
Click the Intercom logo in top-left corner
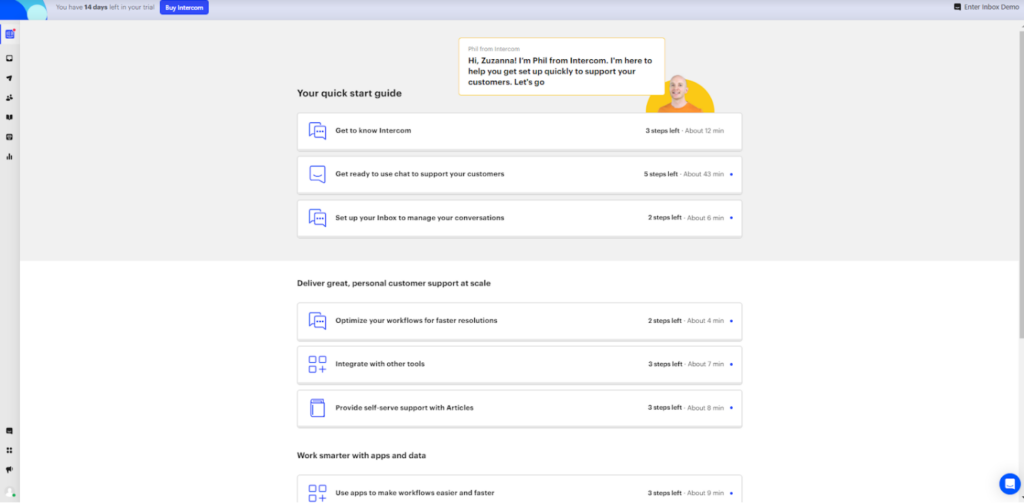(25, 8)
